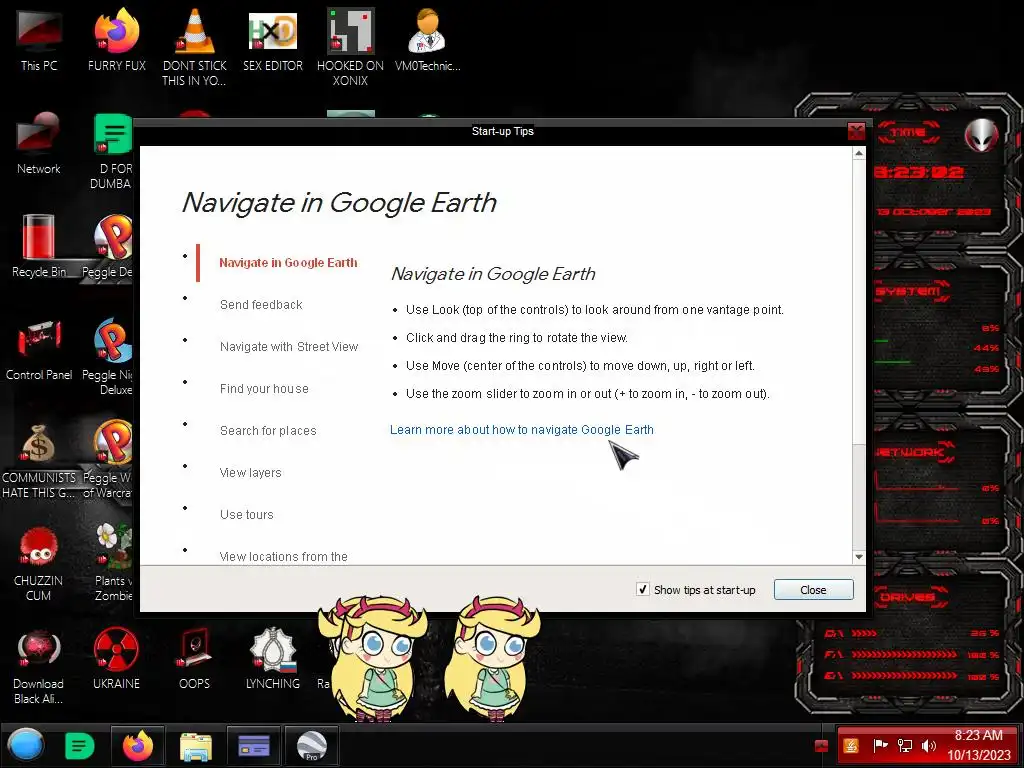1024x768 pixels.
Task: Select the View locations from the tip
Action: point(283,556)
